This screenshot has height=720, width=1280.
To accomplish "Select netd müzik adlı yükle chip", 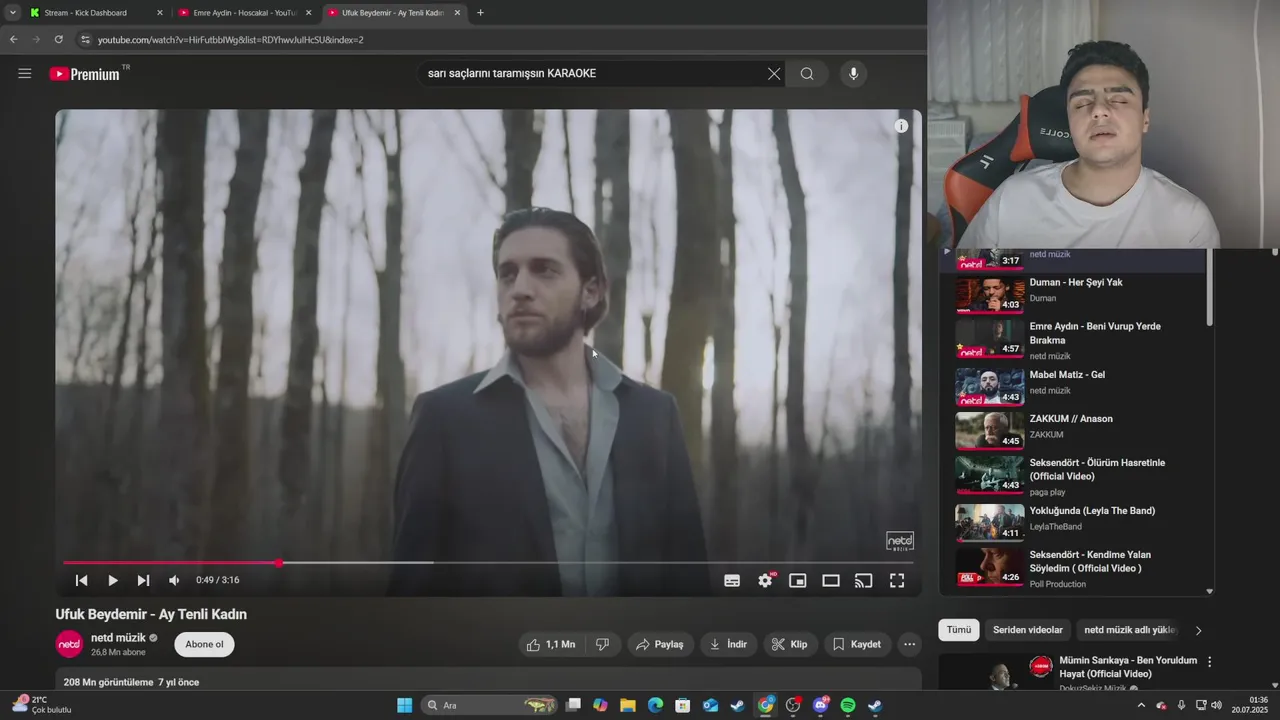I will coord(1130,630).
